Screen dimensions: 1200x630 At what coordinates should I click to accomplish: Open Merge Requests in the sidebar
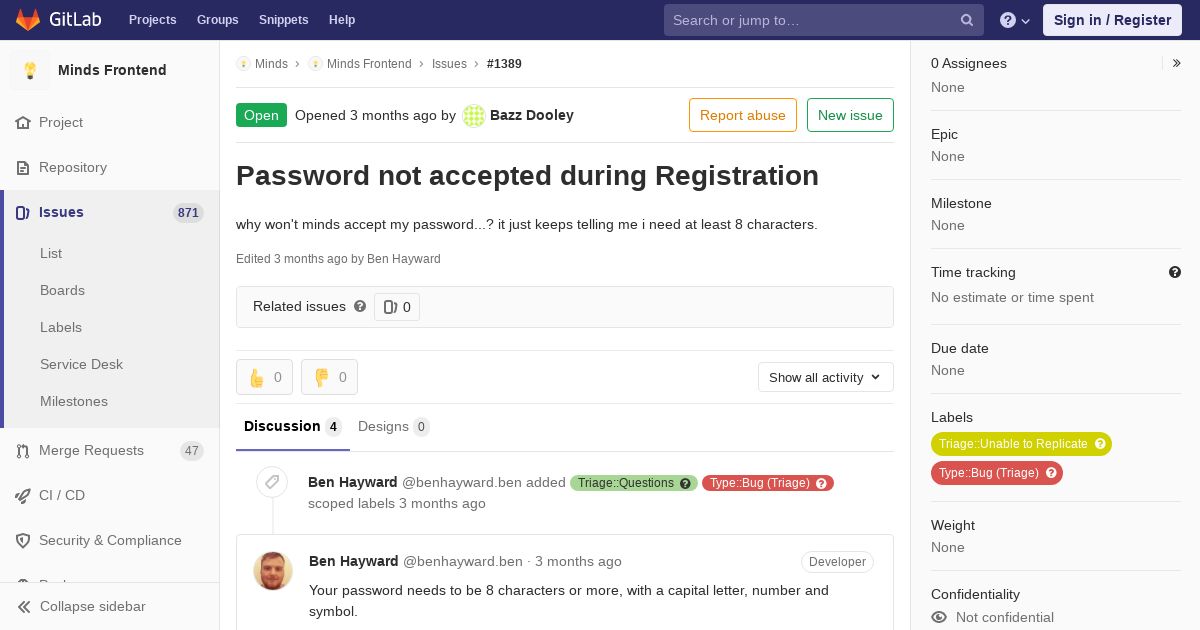pos(110,450)
